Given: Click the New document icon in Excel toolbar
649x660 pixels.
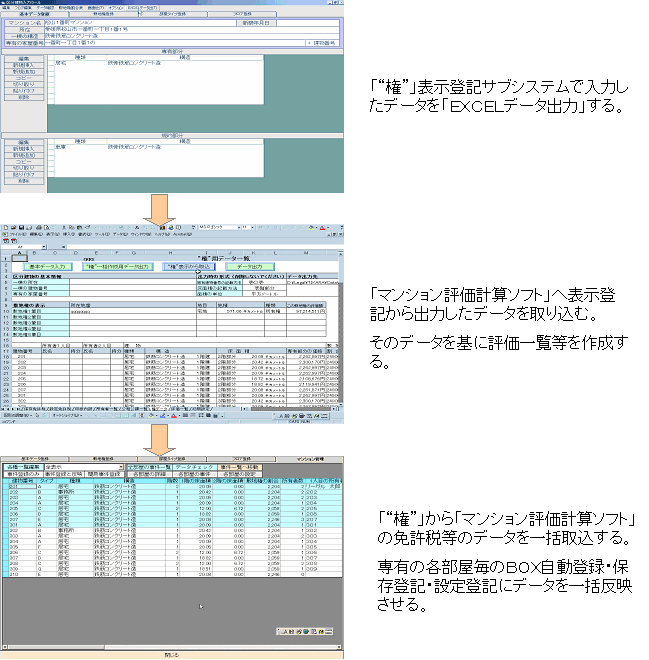Looking at the screenshot, I should [6, 228].
